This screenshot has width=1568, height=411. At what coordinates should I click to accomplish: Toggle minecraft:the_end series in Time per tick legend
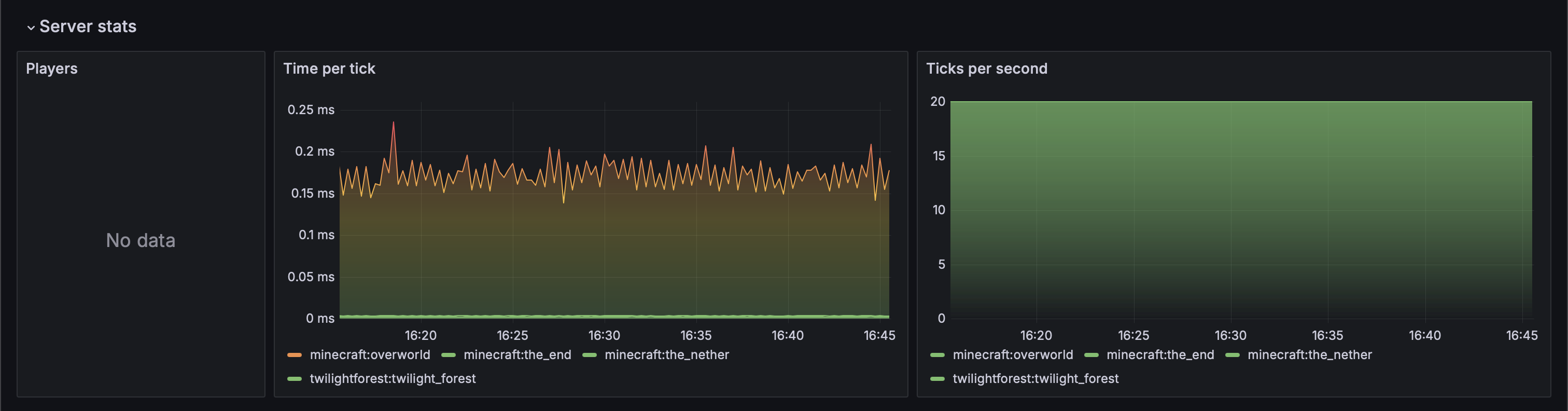pos(517,355)
